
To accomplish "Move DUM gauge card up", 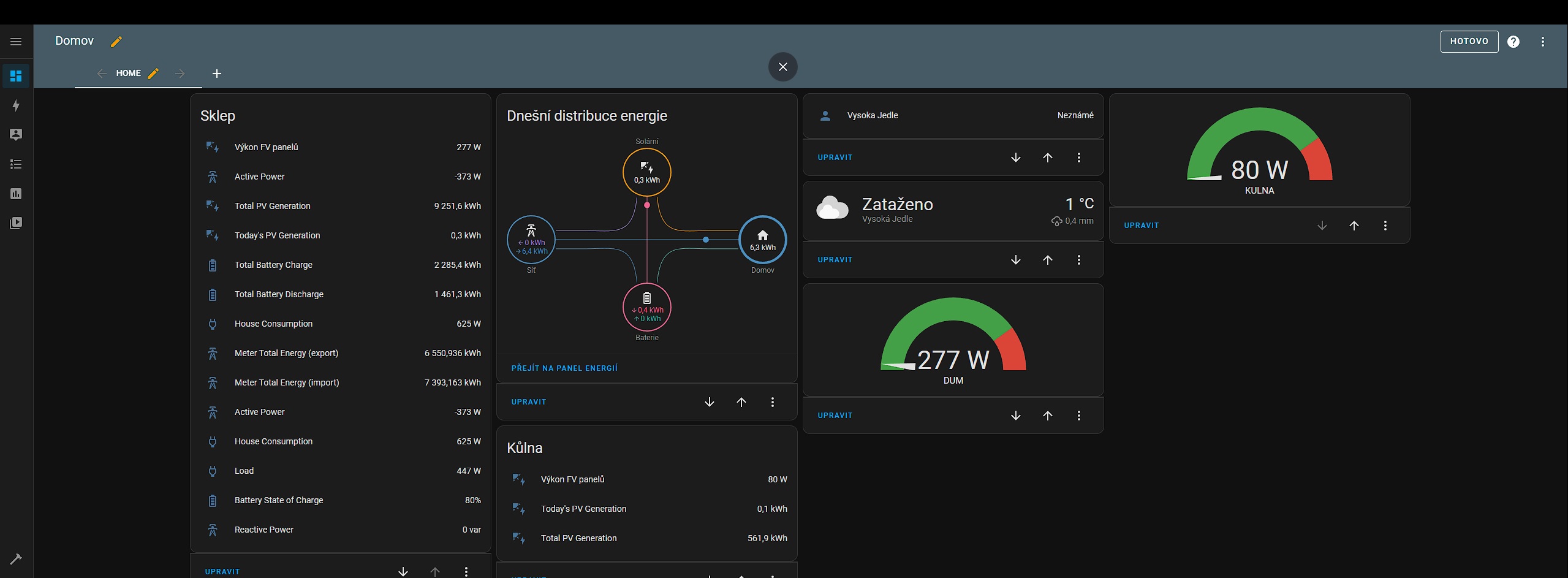I will point(1048,416).
